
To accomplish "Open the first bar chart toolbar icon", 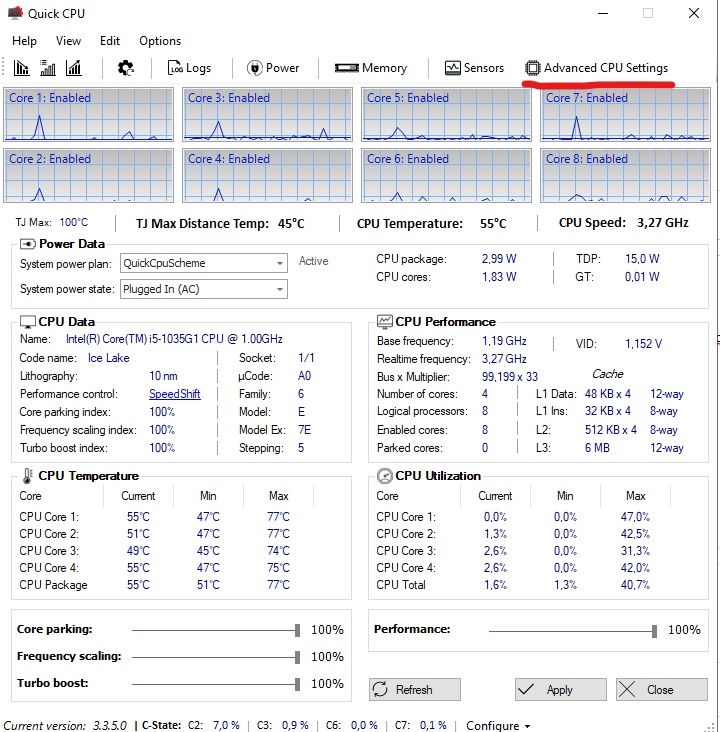I will (21, 68).
